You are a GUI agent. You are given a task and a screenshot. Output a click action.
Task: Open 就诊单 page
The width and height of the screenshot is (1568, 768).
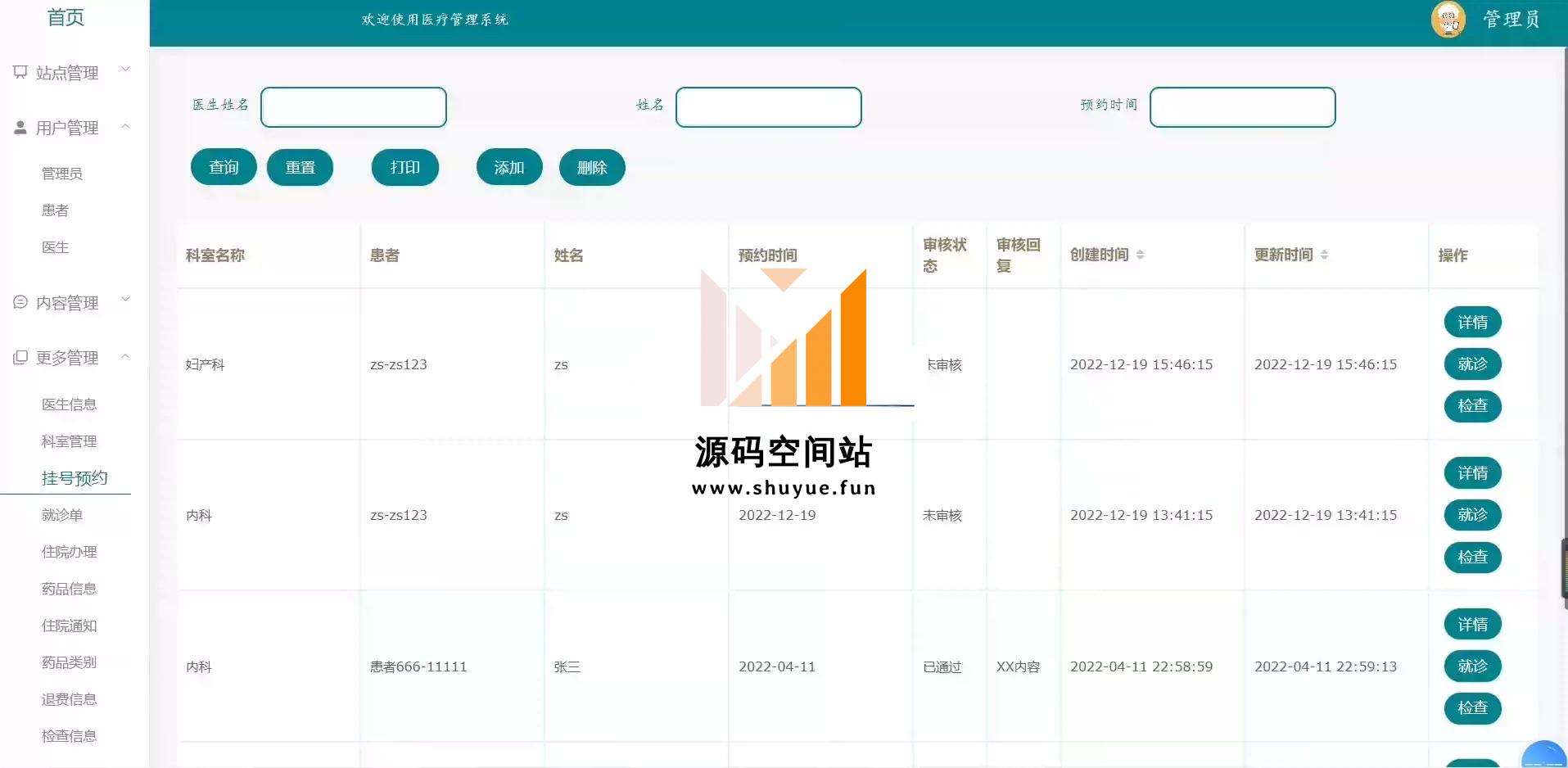coord(62,515)
